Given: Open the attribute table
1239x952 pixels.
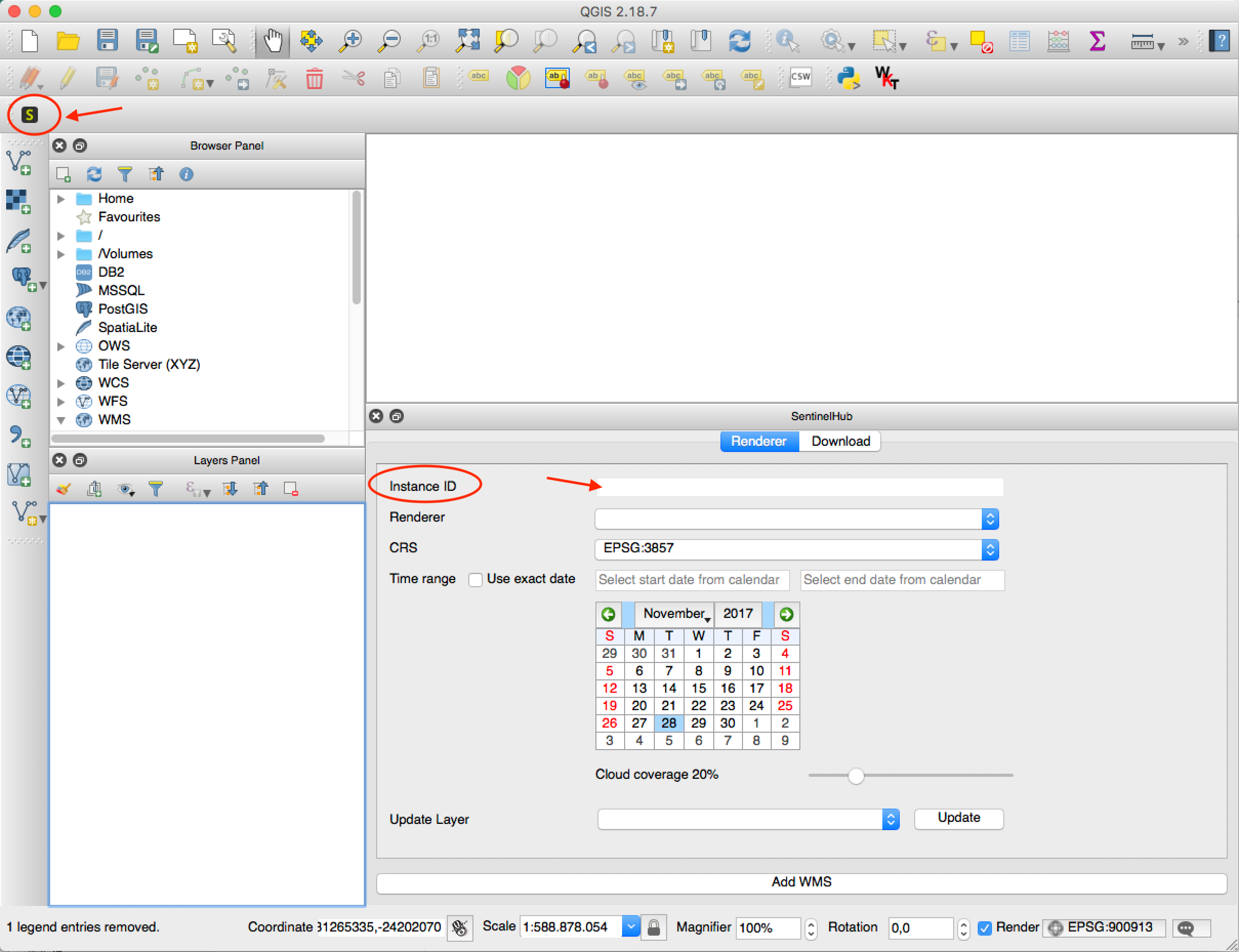Looking at the screenshot, I should click(x=1019, y=41).
